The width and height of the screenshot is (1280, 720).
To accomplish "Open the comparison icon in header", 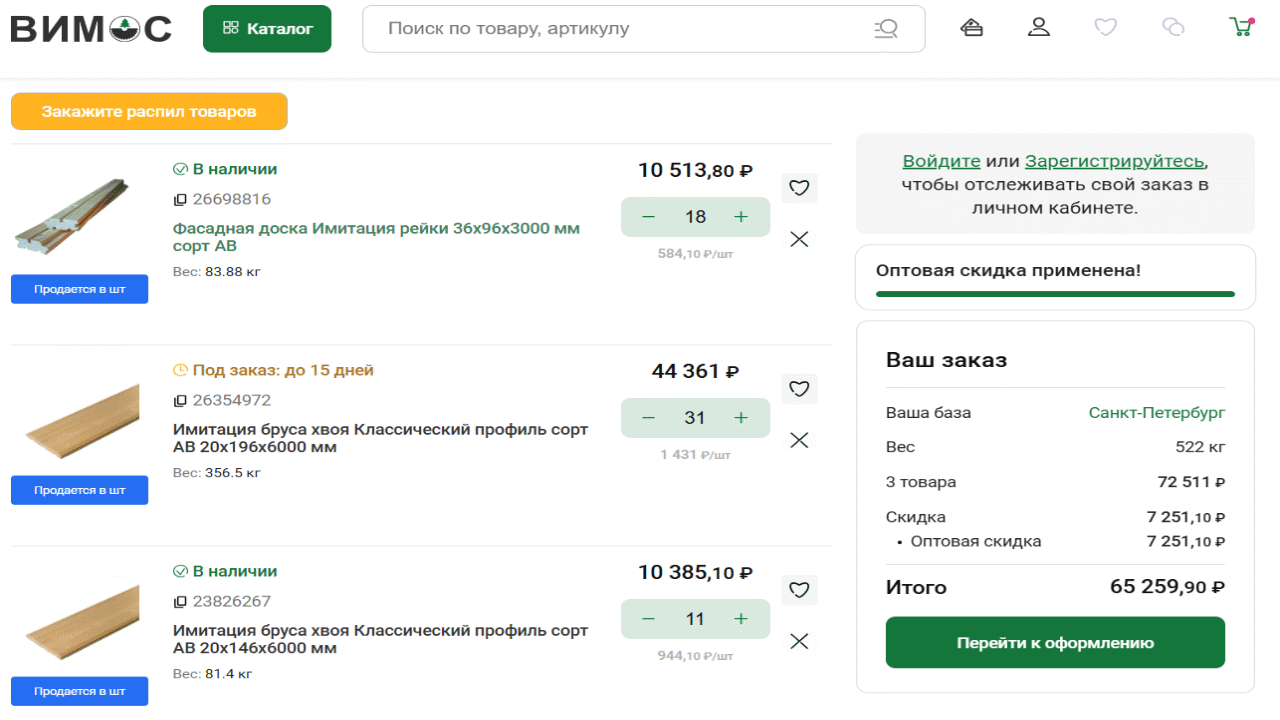I will 1173,28.
